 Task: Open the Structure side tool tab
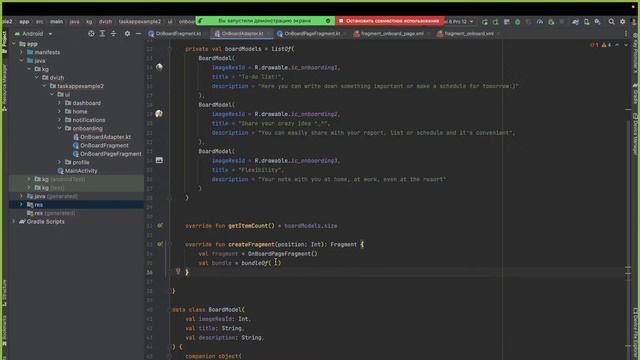pos(4,293)
